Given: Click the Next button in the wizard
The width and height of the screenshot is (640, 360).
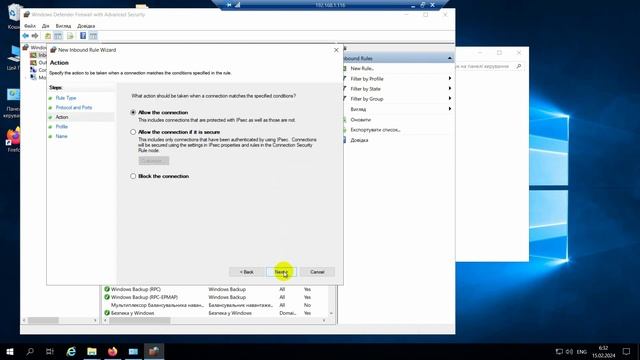Looking at the screenshot, I should click(x=281, y=272).
